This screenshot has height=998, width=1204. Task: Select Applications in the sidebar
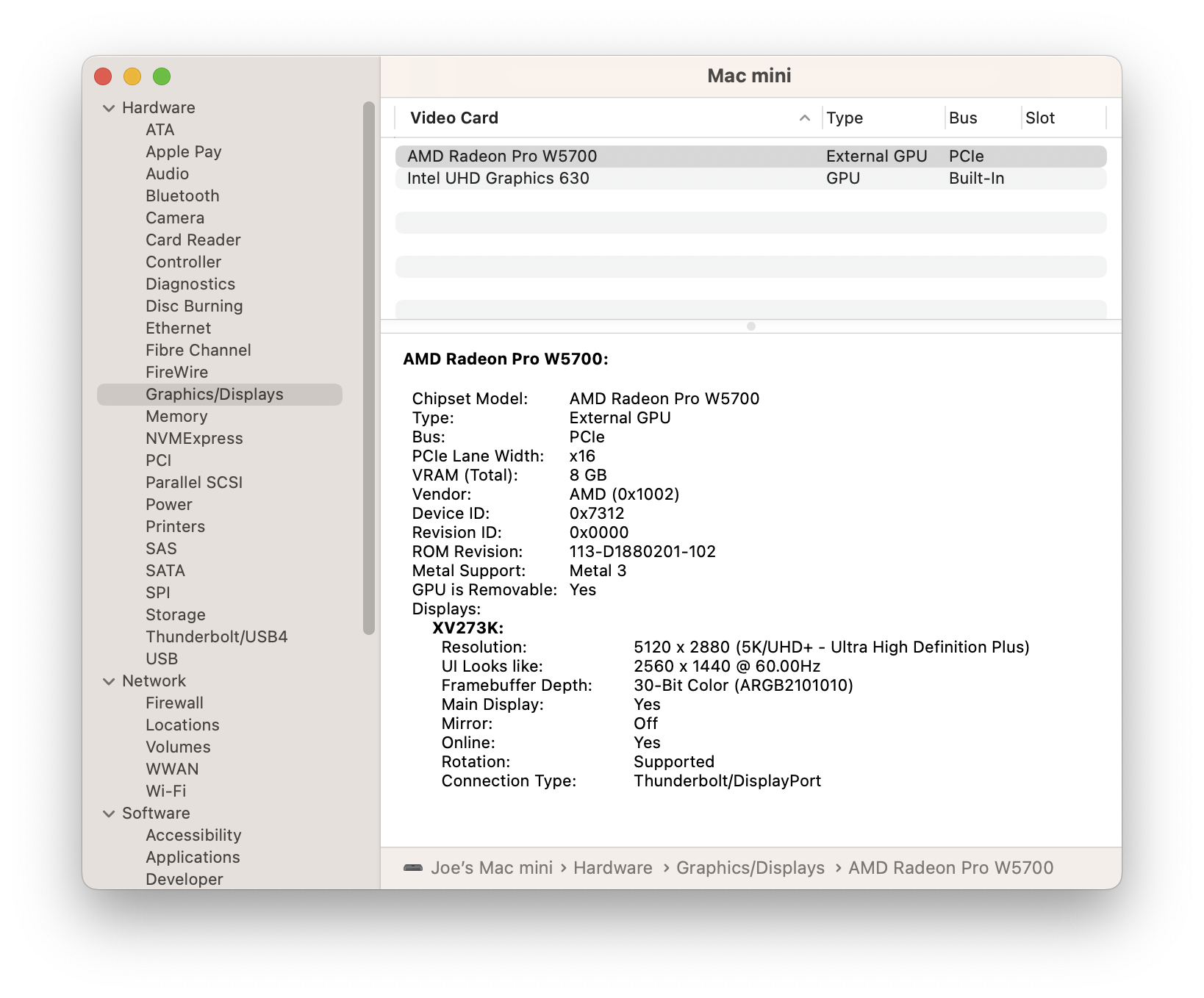[193, 858]
